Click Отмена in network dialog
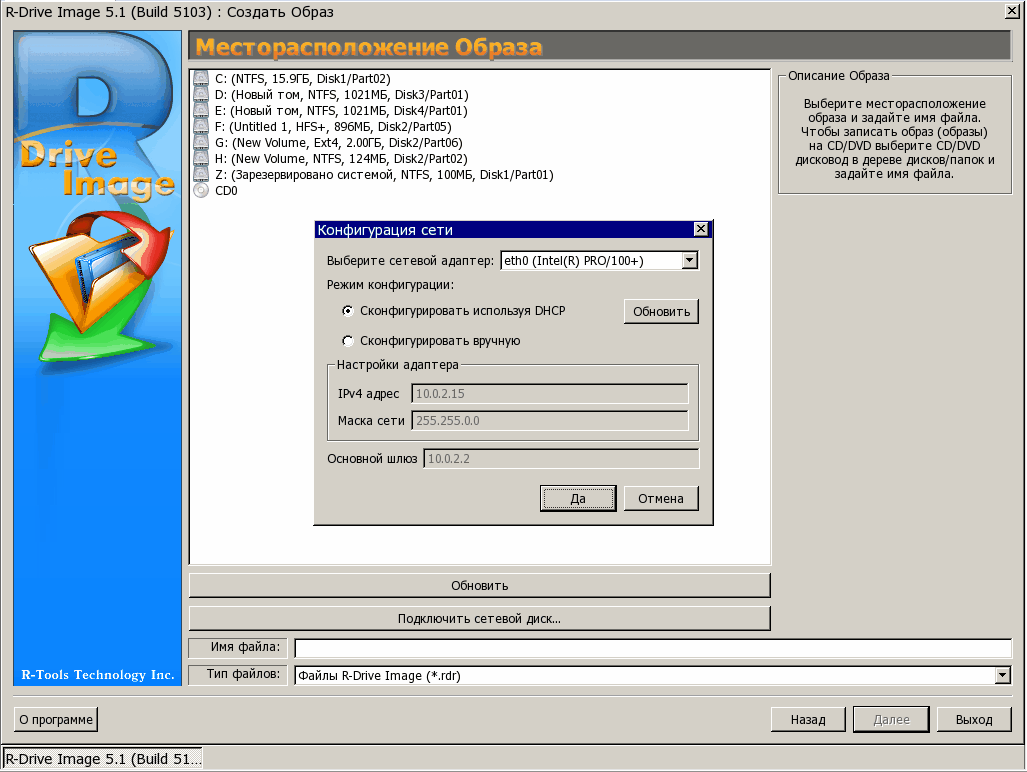 tap(661, 498)
